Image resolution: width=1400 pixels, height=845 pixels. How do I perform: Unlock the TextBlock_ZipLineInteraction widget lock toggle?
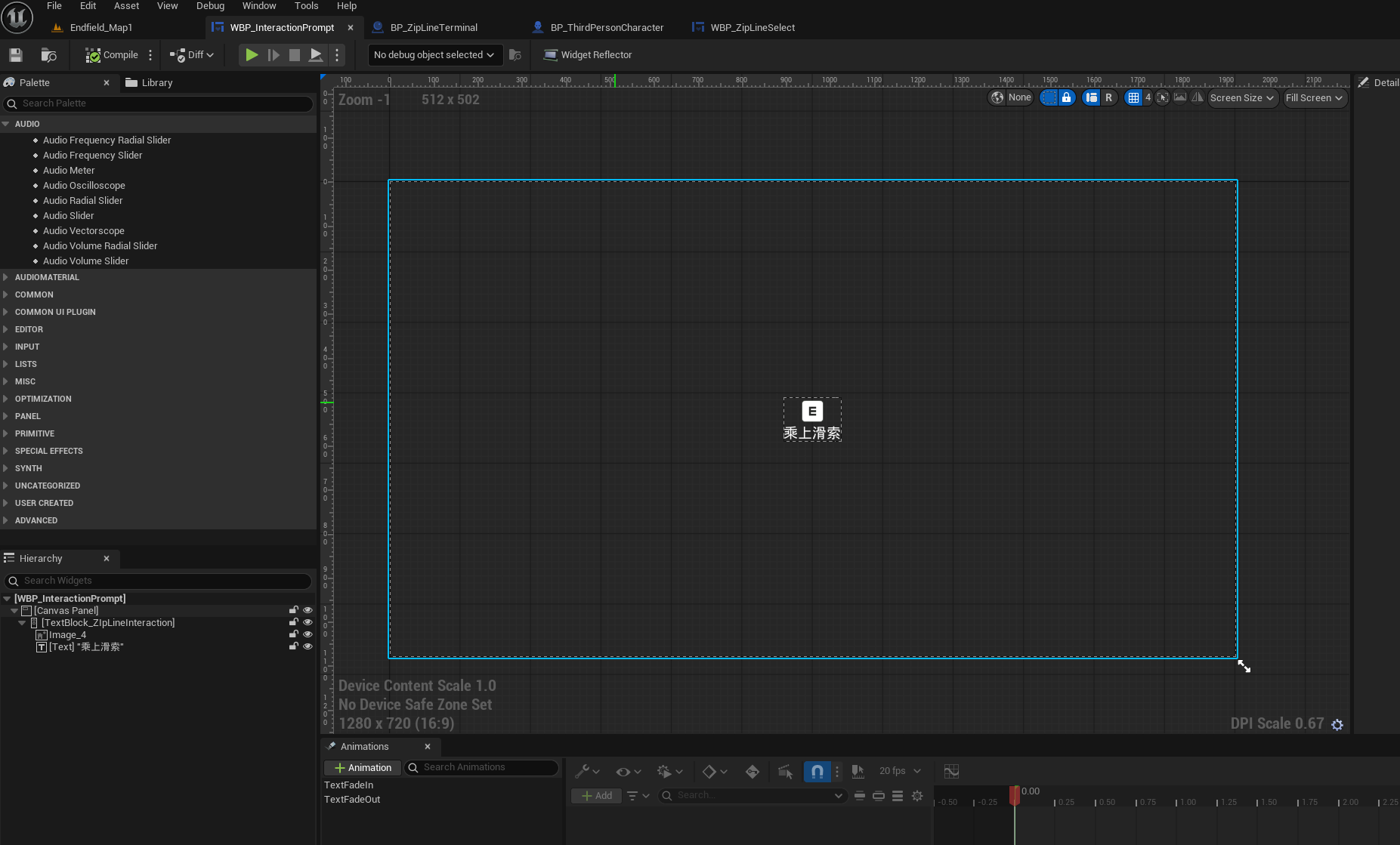coord(294,622)
